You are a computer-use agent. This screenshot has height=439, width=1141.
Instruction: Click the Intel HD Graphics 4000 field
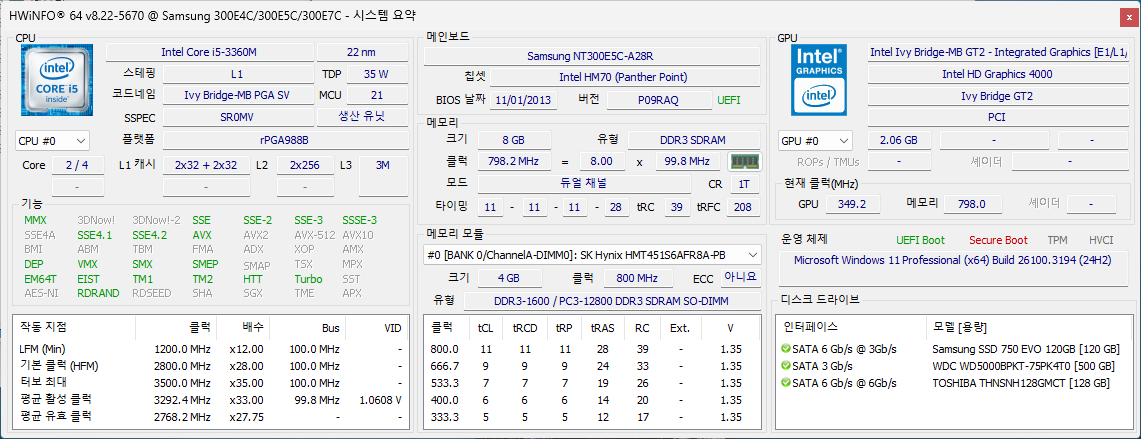(997, 74)
